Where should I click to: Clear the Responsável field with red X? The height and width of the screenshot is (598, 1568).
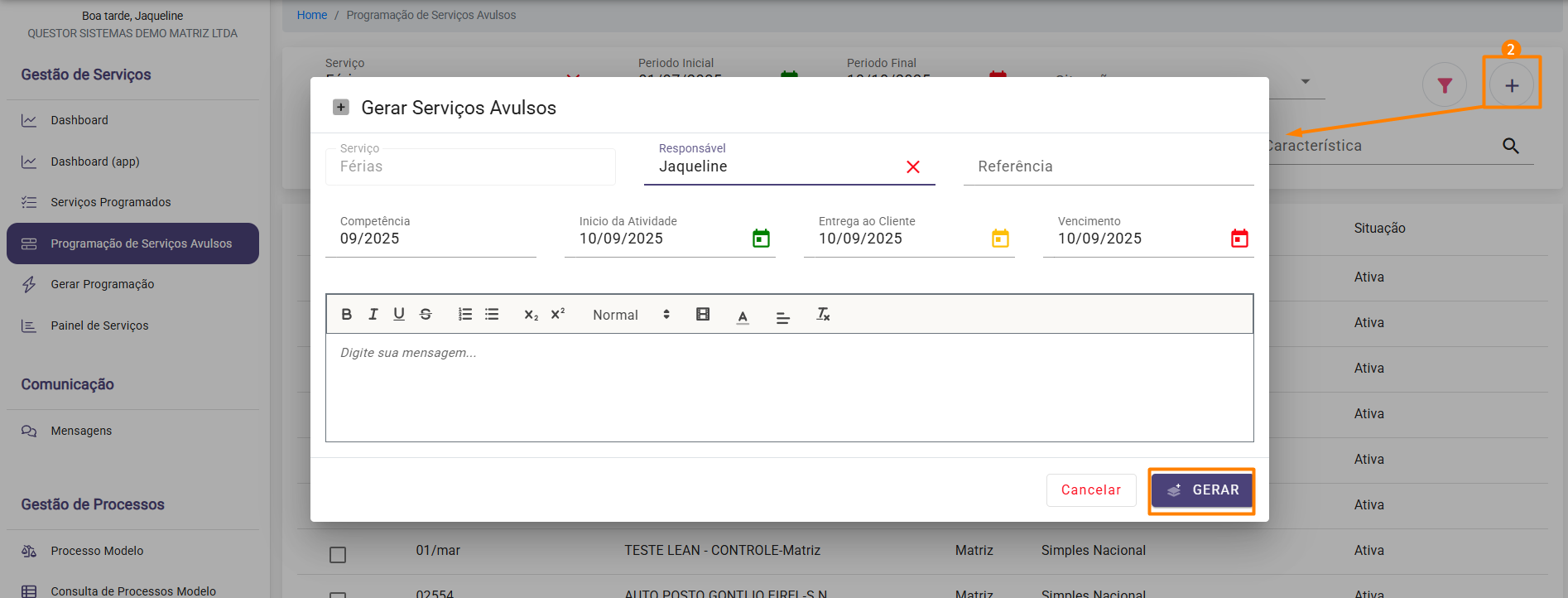[x=913, y=167]
